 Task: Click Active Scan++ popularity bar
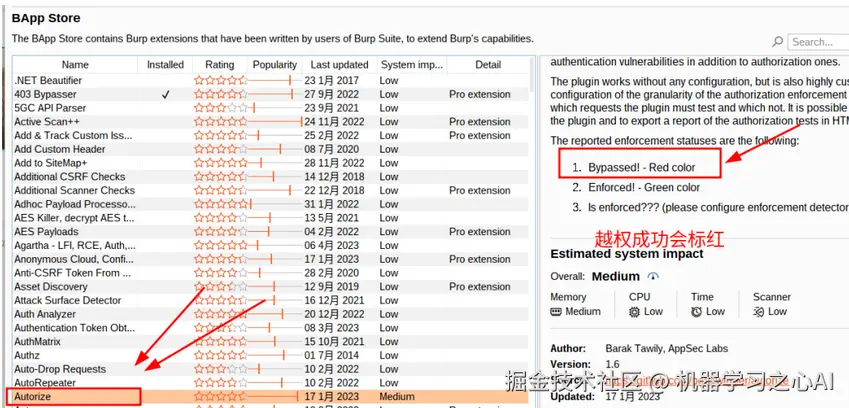[275, 122]
